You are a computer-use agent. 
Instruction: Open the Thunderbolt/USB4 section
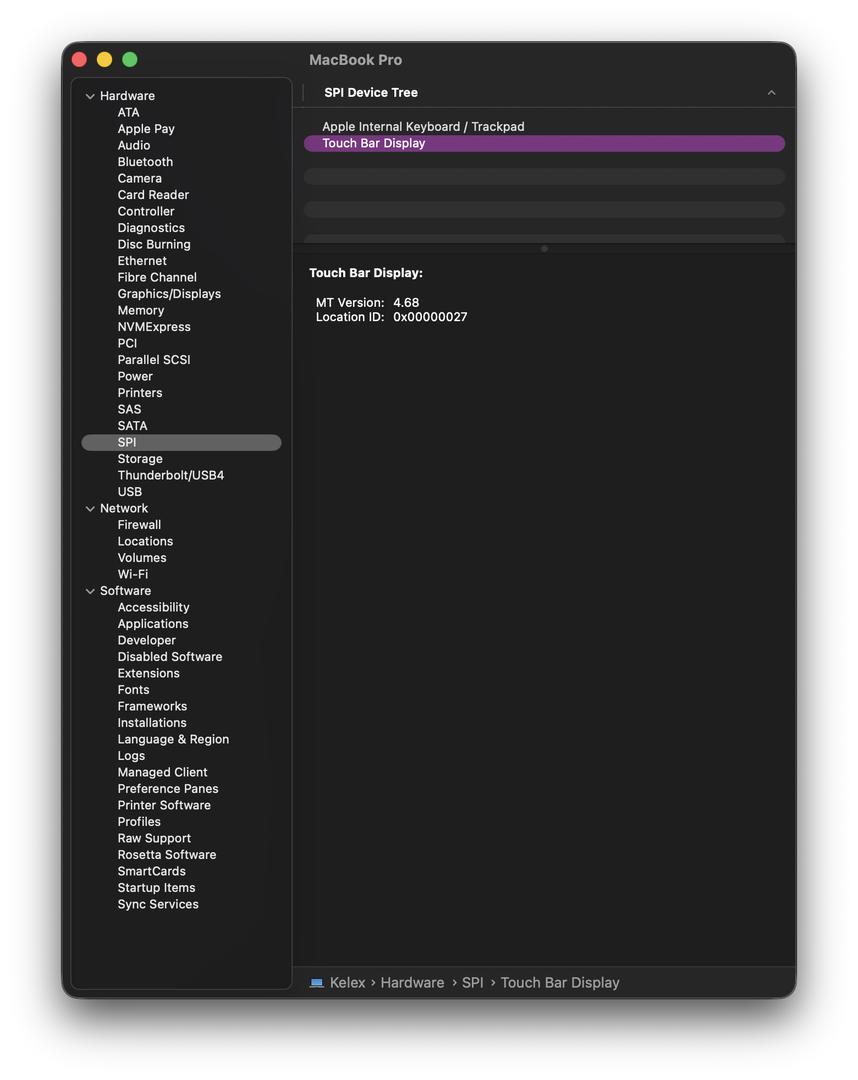pyautogui.click(x=171, y=476)
